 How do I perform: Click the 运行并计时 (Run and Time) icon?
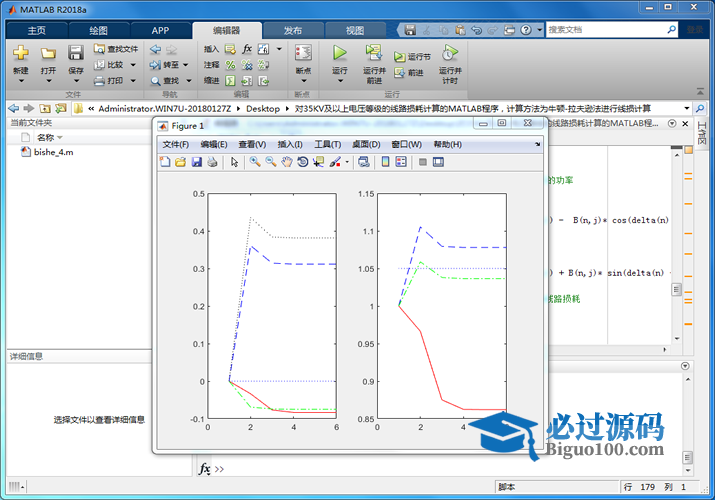pos(450,53)
